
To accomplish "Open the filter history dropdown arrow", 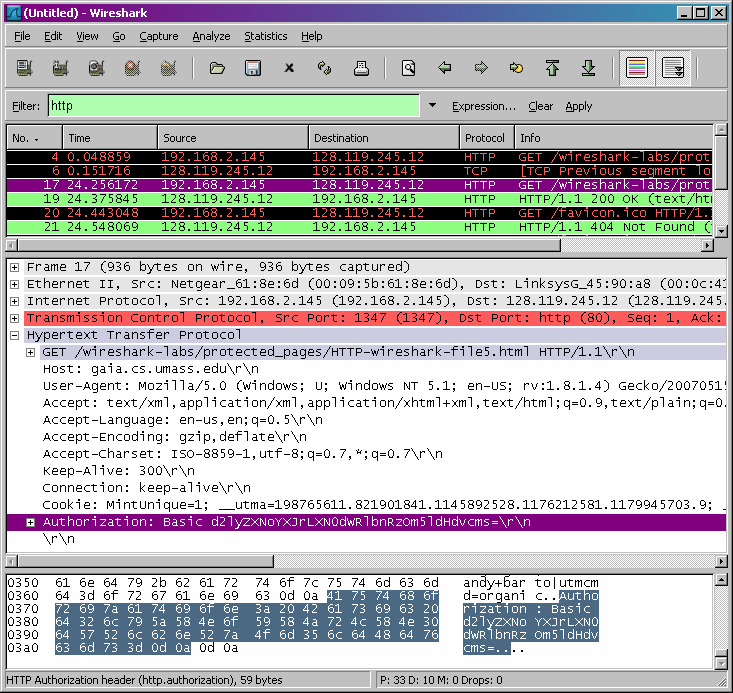I will pos(432,106).
